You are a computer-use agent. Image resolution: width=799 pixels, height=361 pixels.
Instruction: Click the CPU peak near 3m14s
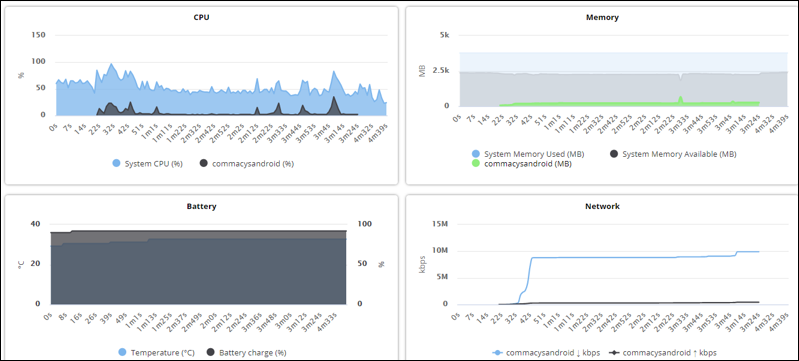[x=334, y=72]
